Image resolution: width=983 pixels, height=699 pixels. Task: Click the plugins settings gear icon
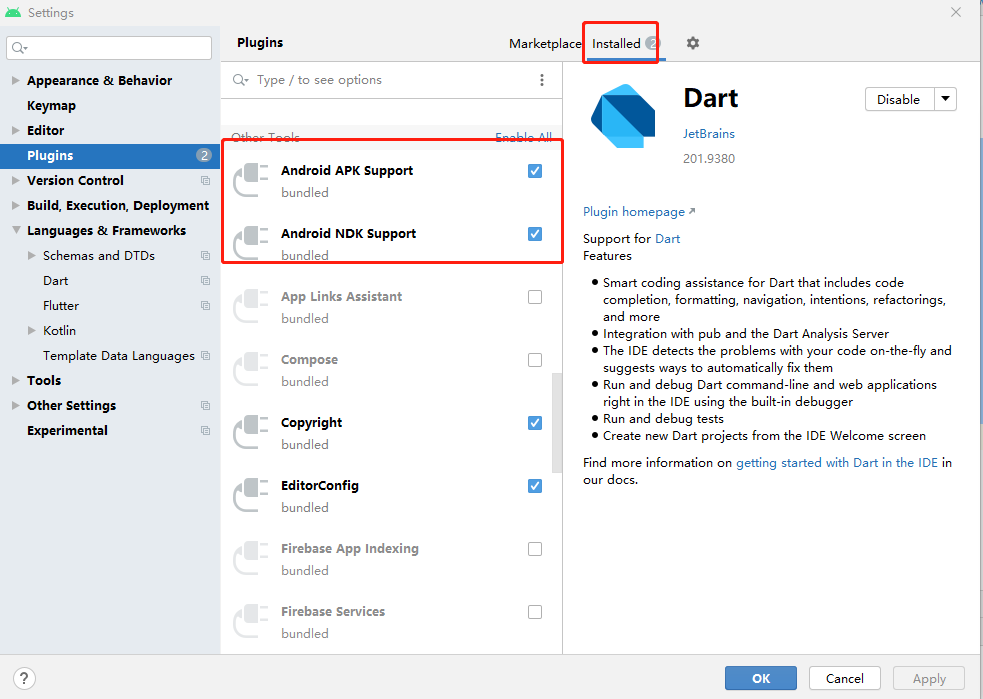[x=692, y=43]
